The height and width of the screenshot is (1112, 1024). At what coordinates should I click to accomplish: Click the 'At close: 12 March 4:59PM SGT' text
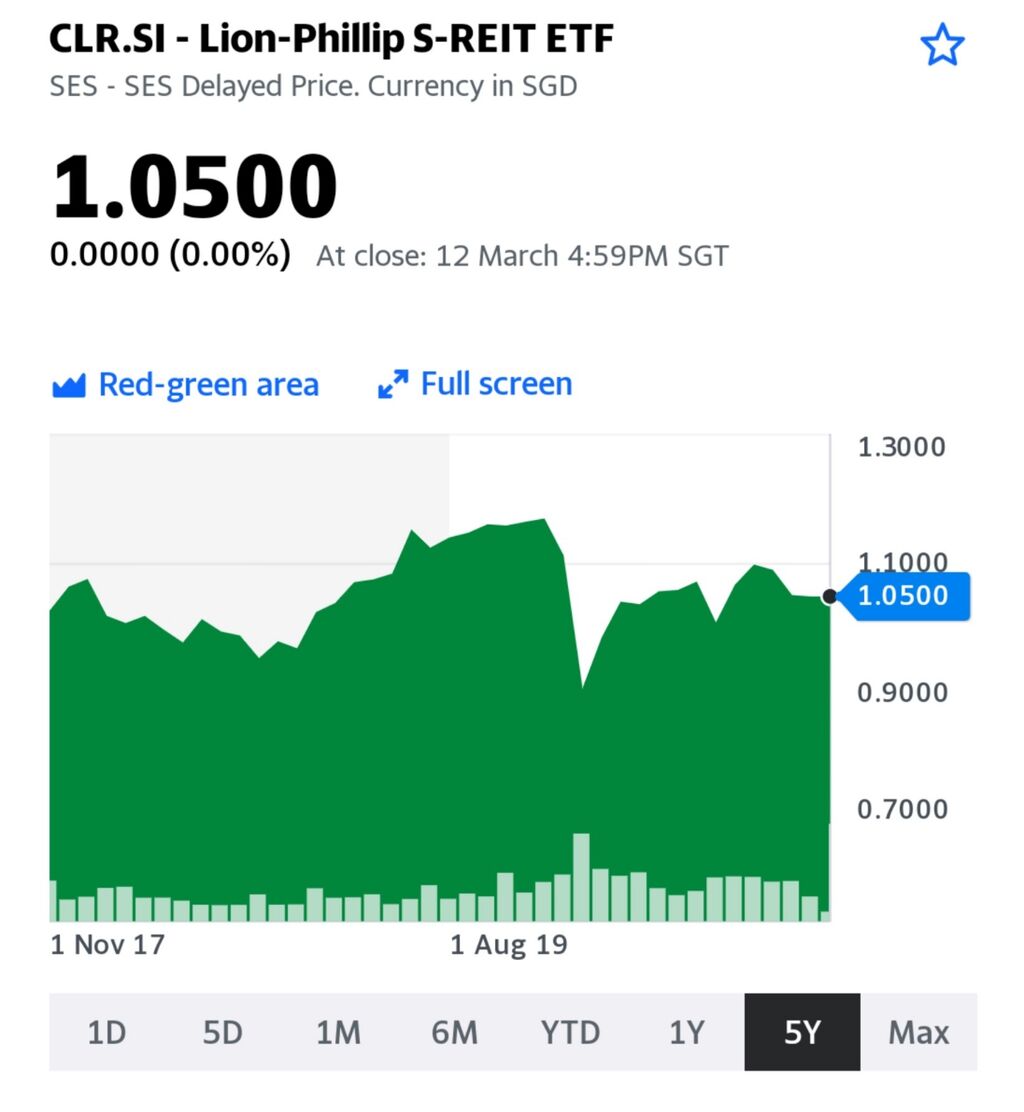coord(522,256)
